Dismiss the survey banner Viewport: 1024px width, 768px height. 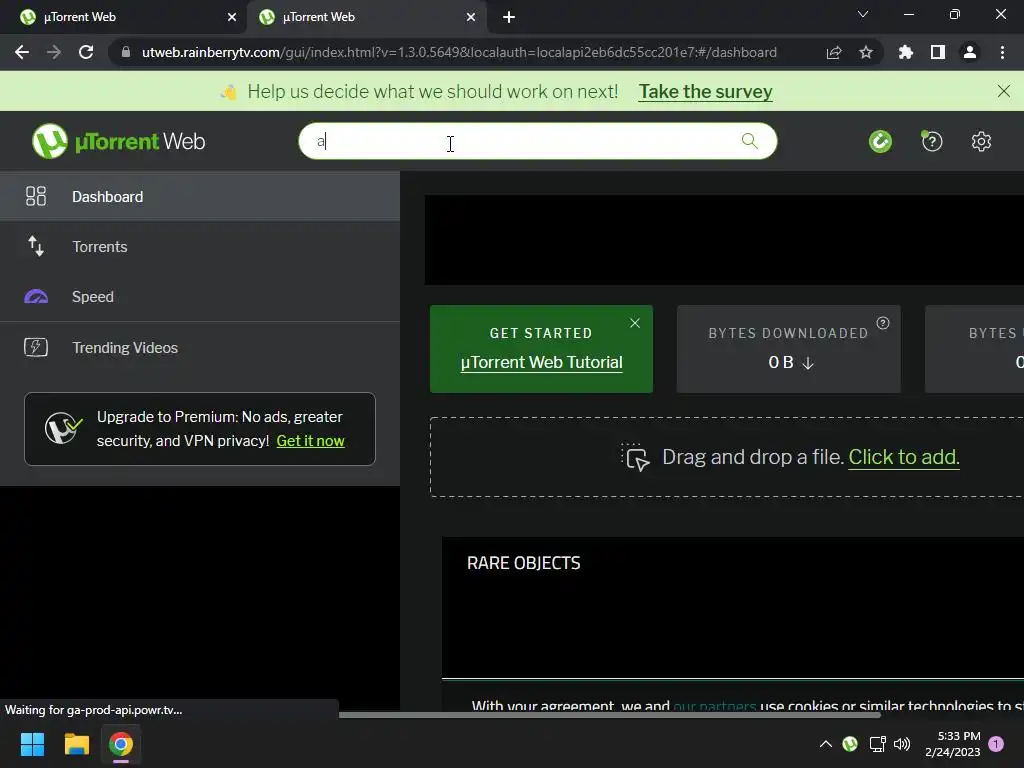tap(1004, 91)
